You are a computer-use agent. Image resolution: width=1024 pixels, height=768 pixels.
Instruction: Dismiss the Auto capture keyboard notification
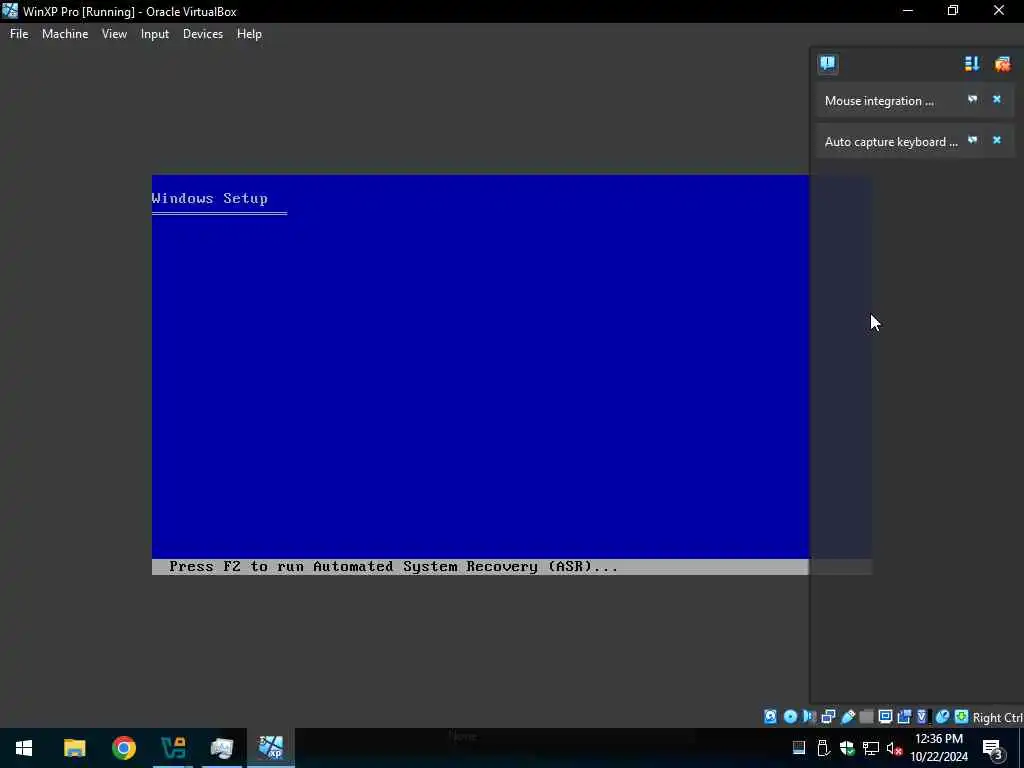pyautogui.click(x=997, y=140)
